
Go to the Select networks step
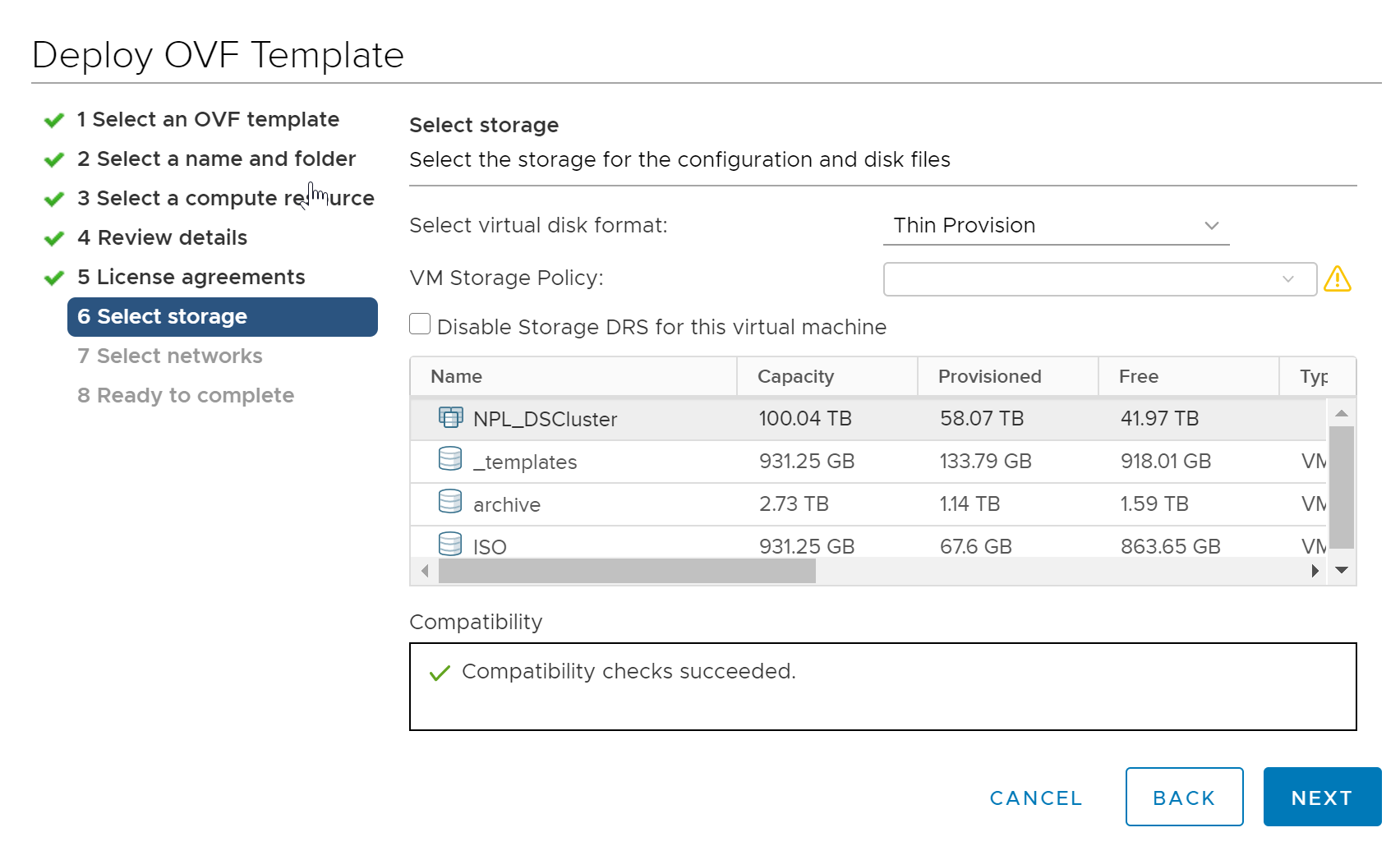click(x=169, y=356)
